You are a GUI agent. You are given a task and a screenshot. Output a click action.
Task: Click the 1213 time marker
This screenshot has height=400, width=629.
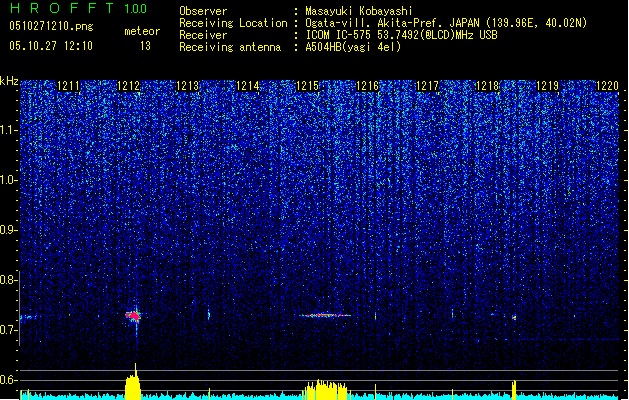coord(188,86)
